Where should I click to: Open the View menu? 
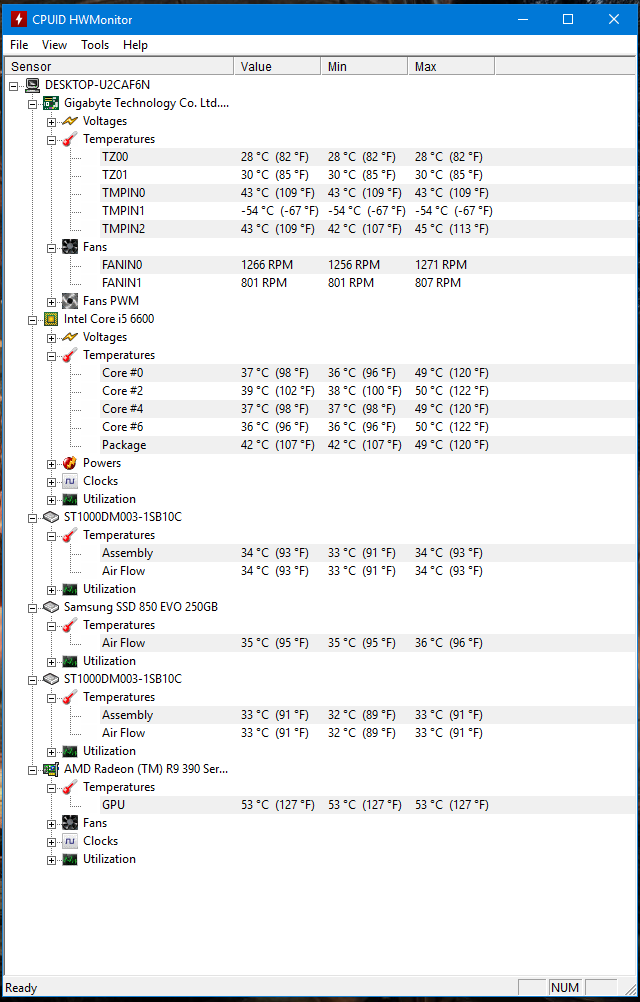(54, 45)
